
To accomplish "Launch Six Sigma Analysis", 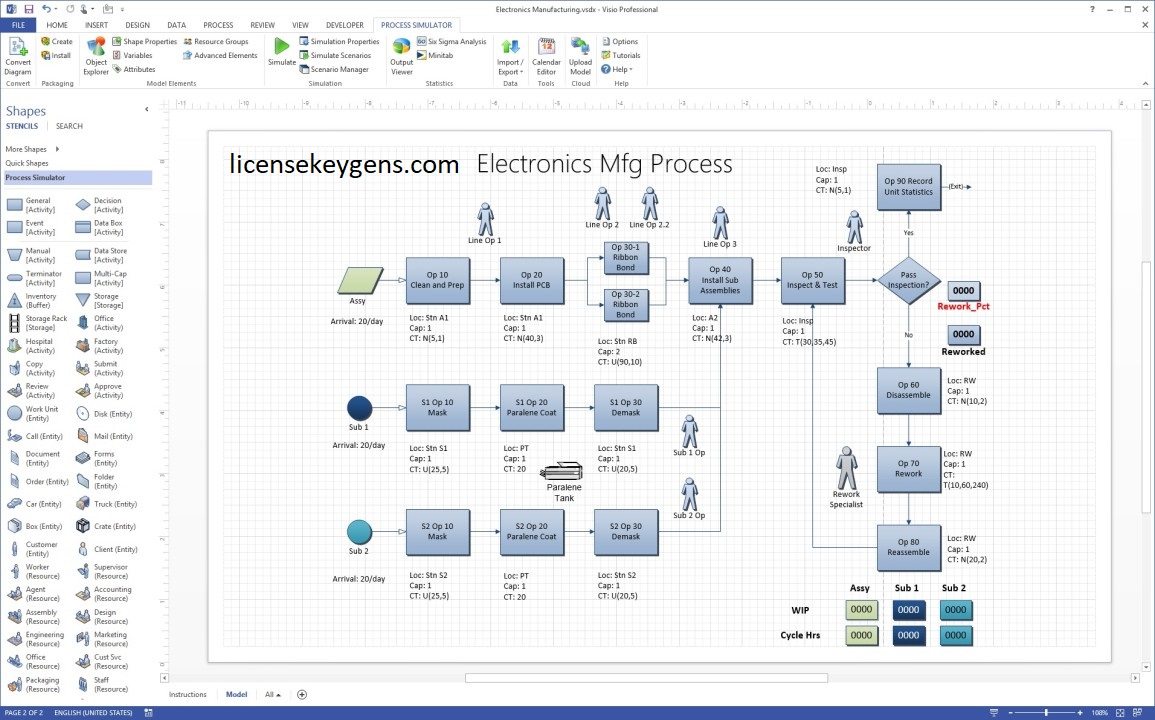I will point(452,41).
